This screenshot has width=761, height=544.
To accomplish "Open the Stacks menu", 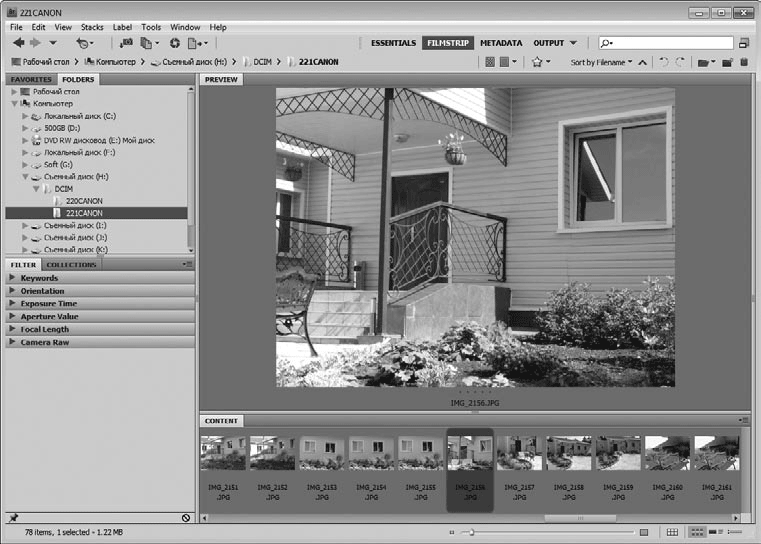I will point(93,27).
